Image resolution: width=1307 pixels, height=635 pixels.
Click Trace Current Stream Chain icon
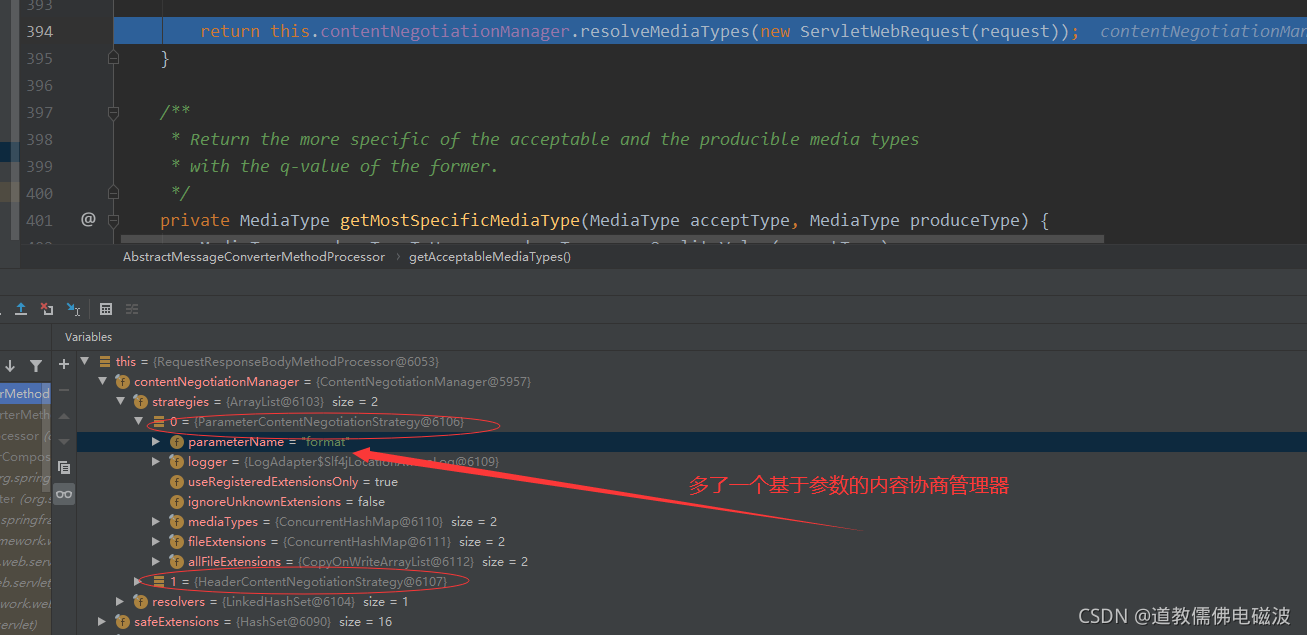[x=132, y=309]
